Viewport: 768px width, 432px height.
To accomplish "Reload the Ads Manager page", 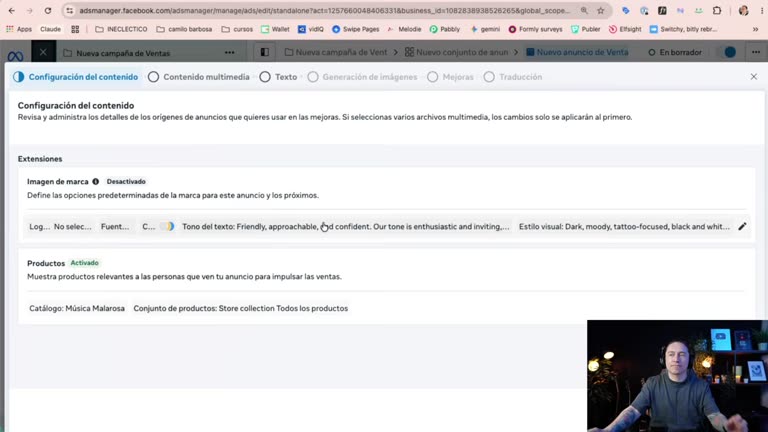I will pos(48,10).
